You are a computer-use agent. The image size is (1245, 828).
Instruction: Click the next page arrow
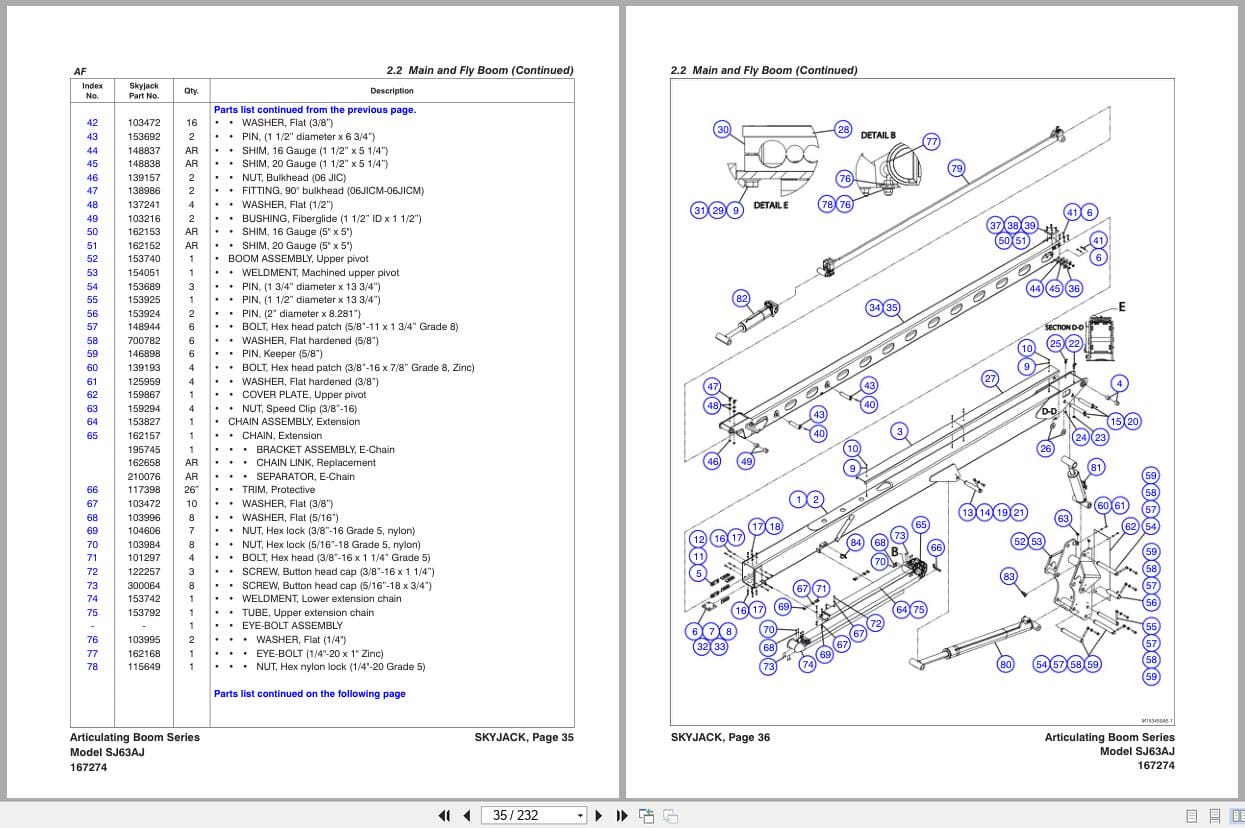(598, 815)
